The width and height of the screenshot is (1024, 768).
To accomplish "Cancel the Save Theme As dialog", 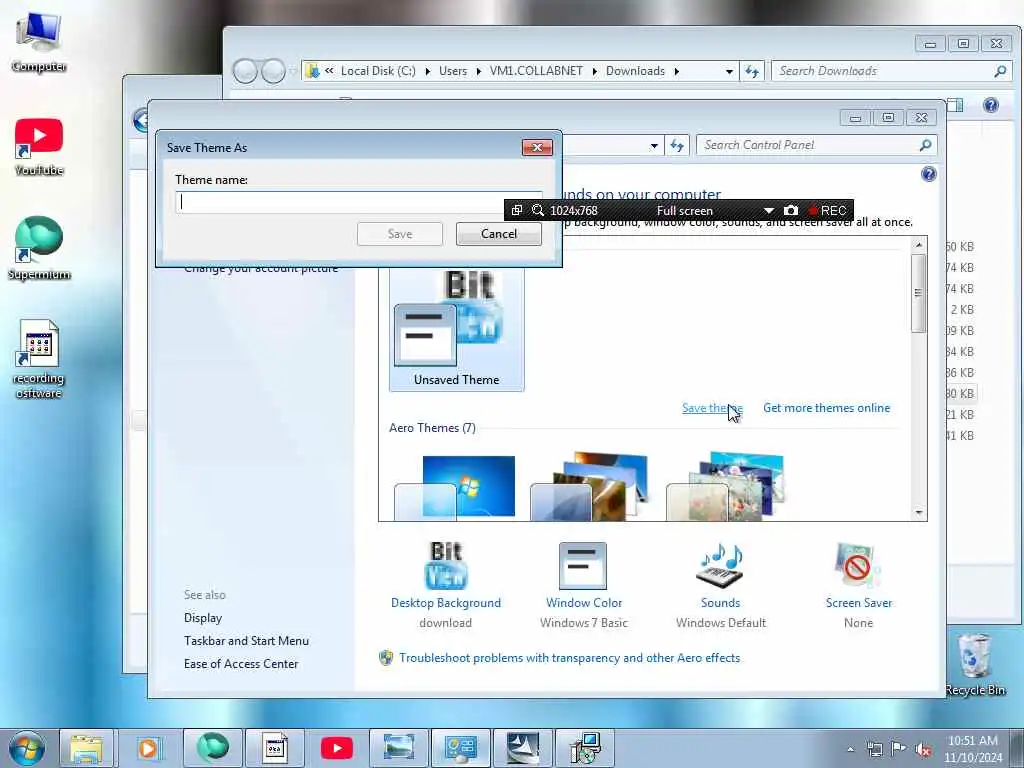I will pyautogui.click(x=498, y=234).
